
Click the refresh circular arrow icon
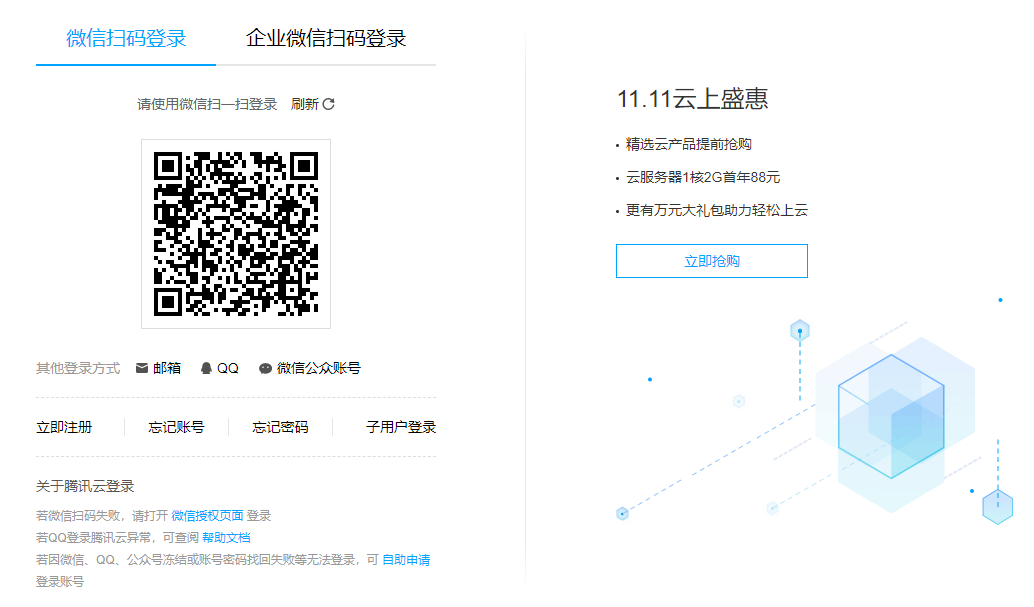[328, 104]
